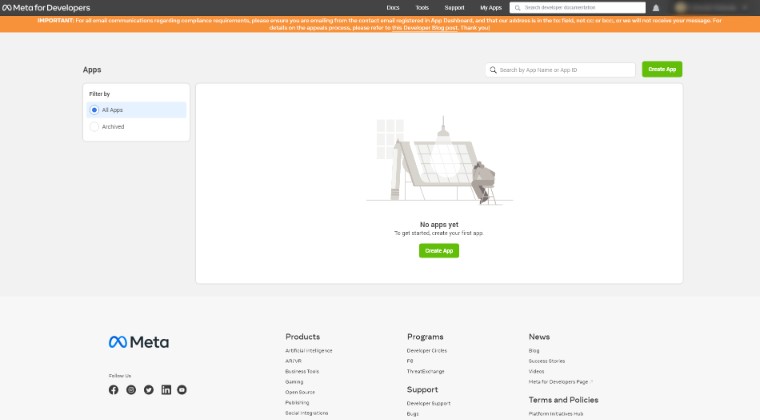Open the YouTube social icon in footer

click(182, 389)
